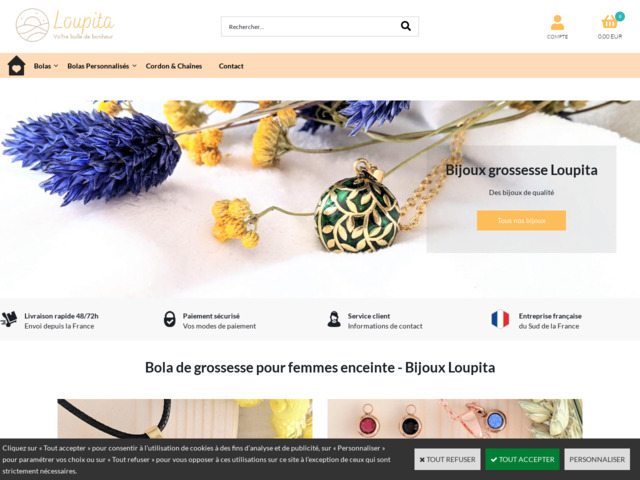640x480 pixels.
Task: Open the black cord necklace product thumbnail
Action: click(185, 419)
